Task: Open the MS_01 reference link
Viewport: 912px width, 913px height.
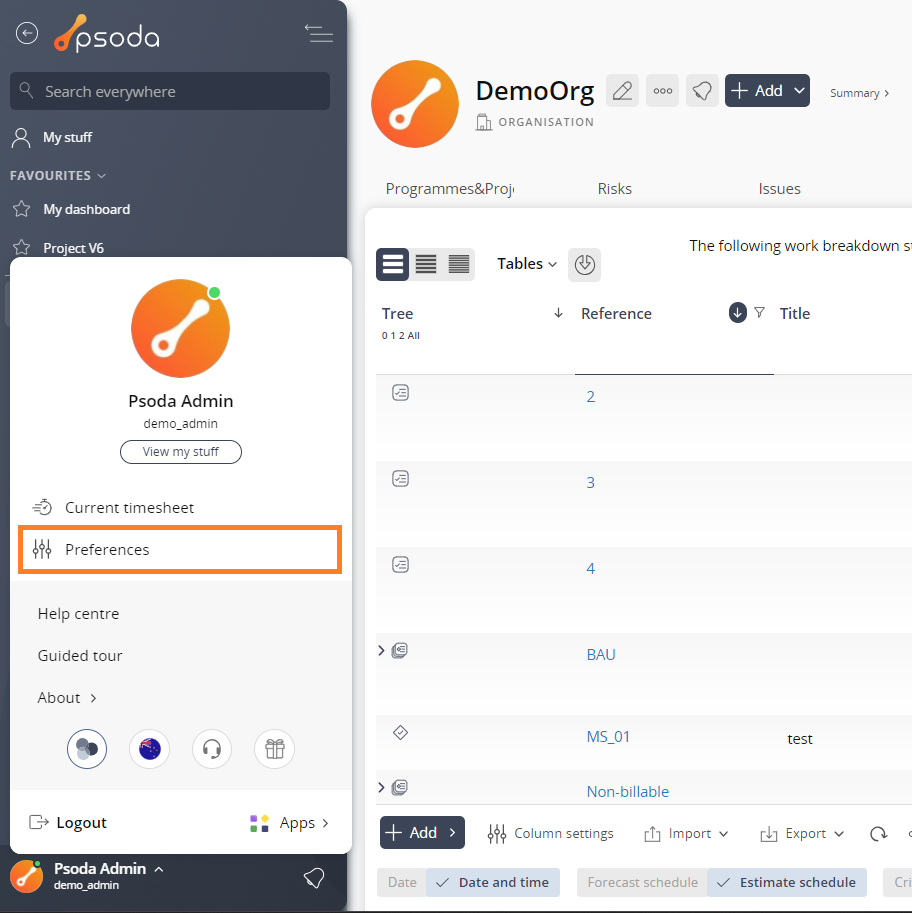Action: point(608,737)
